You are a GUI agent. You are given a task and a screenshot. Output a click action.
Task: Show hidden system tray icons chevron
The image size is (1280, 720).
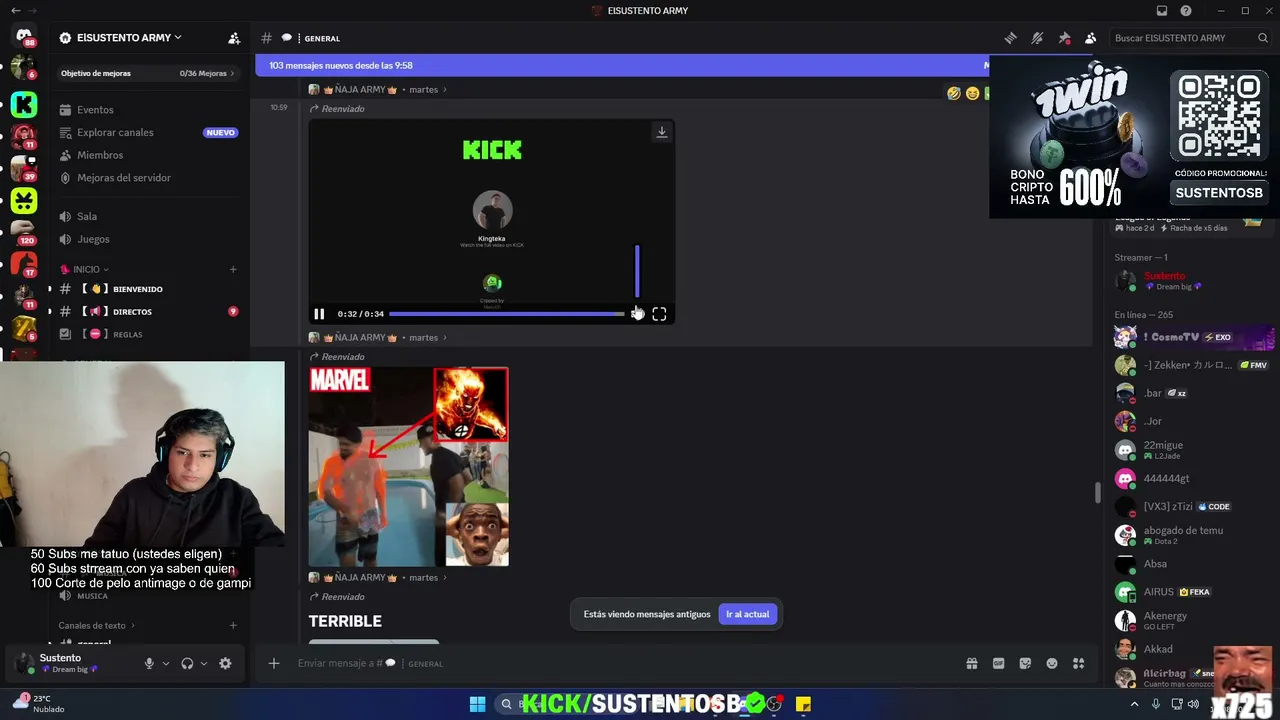[x=1134, y=704]
